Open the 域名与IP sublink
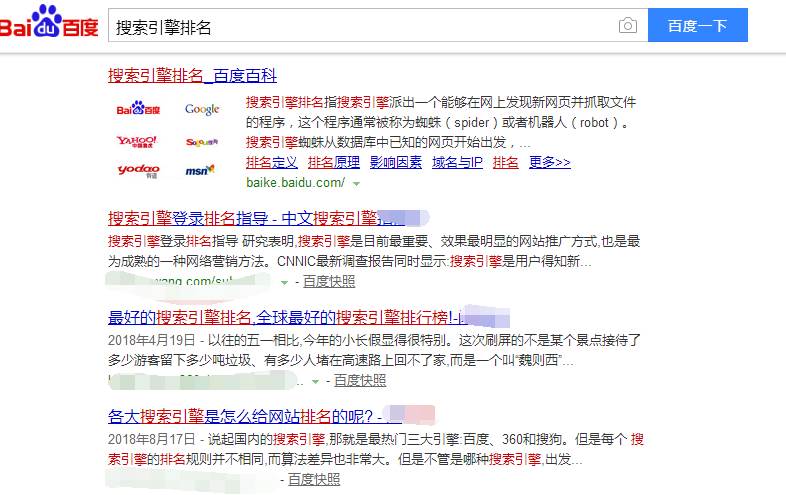Screen dimensions: 786x495 pyautogui.click(x=457, y=162)
